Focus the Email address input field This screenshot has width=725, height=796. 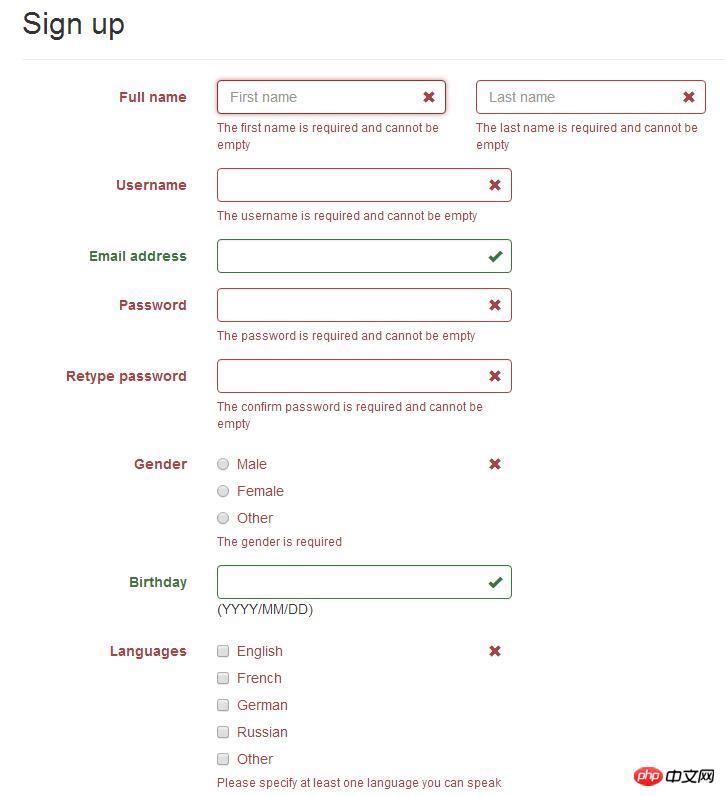(x=348, y=256)
